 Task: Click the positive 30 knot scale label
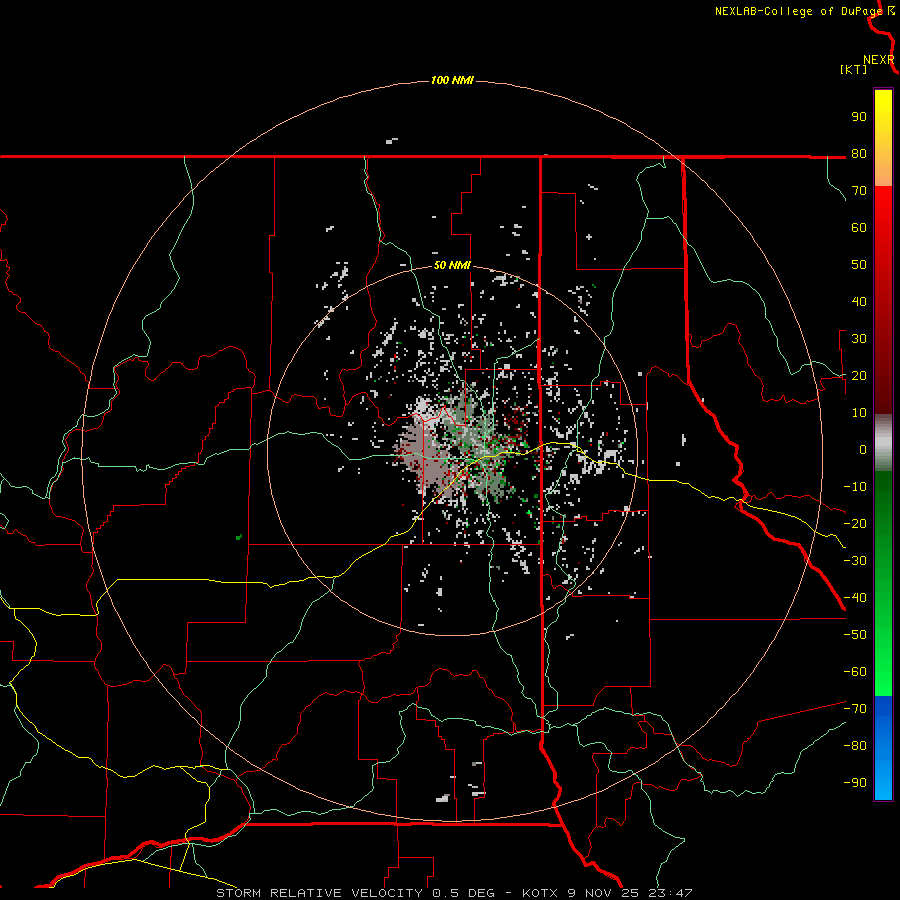coord(859,339)
